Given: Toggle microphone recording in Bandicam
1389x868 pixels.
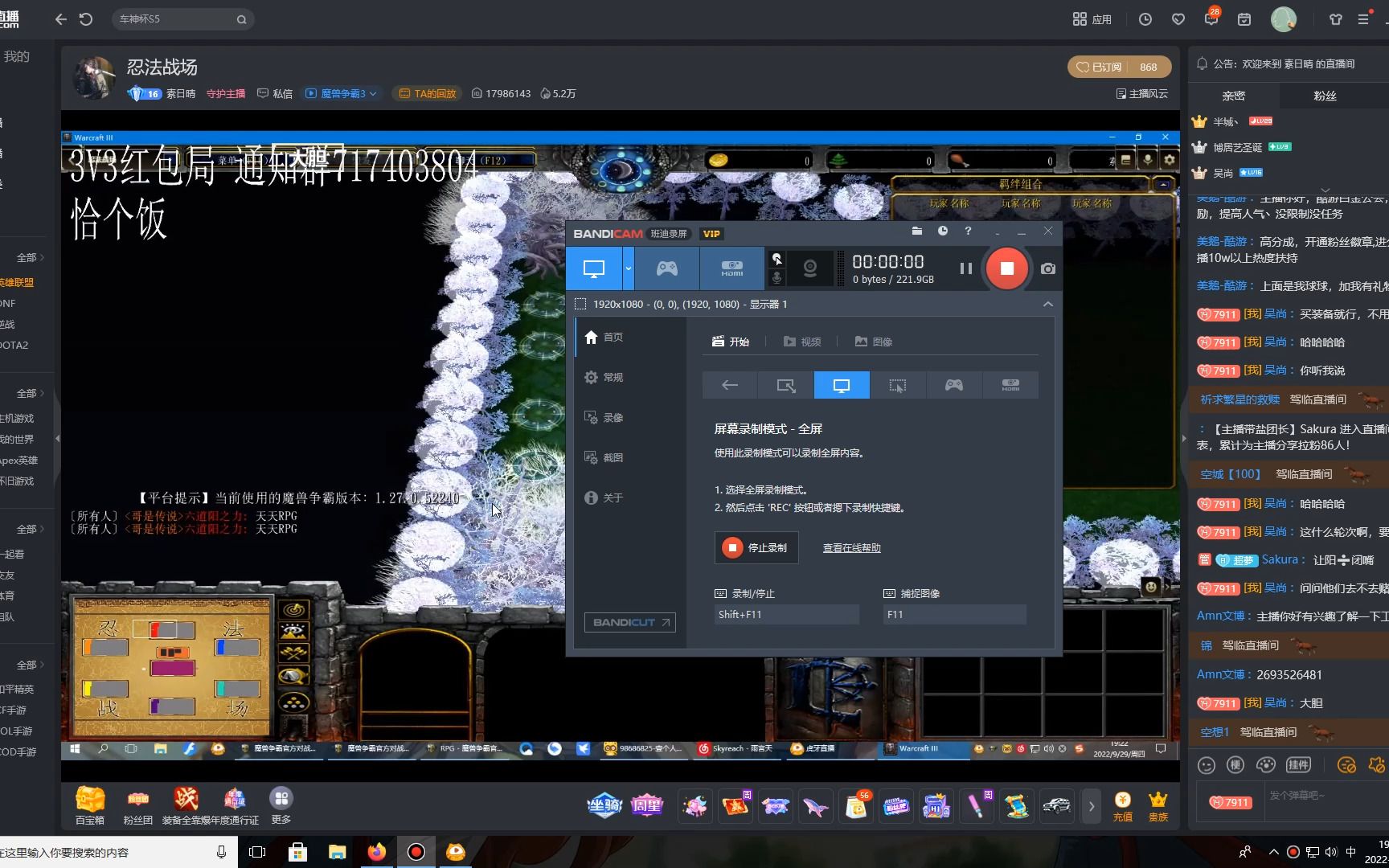Looking at the screenshot, I should point(776,278).
